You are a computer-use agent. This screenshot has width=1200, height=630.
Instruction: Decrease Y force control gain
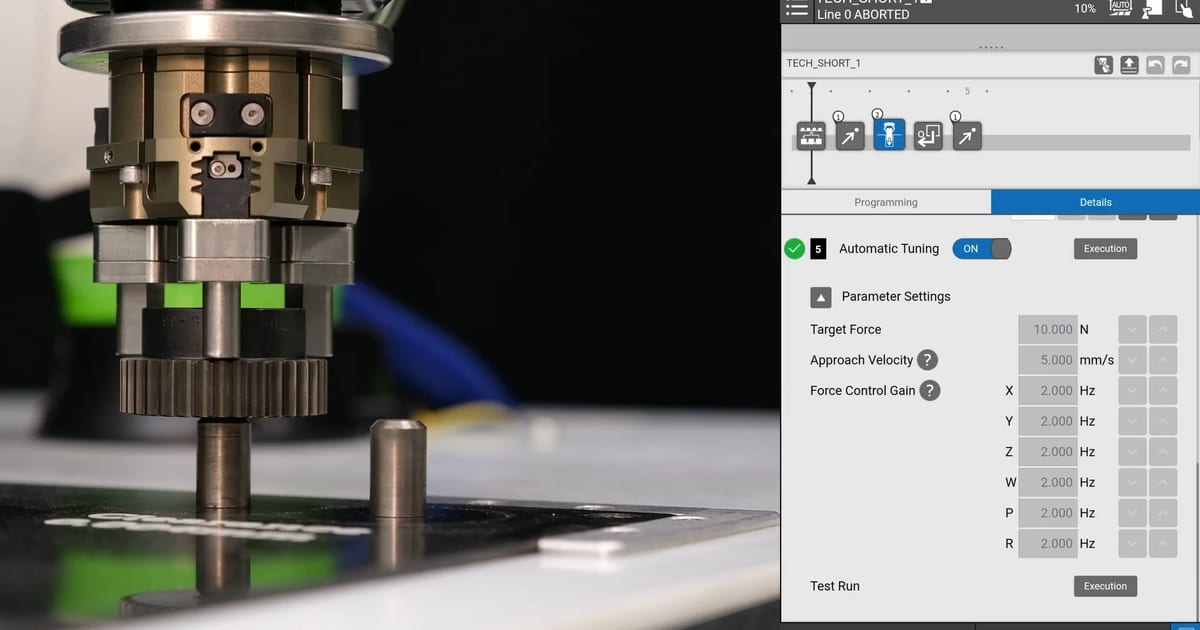coord(1132,421)
